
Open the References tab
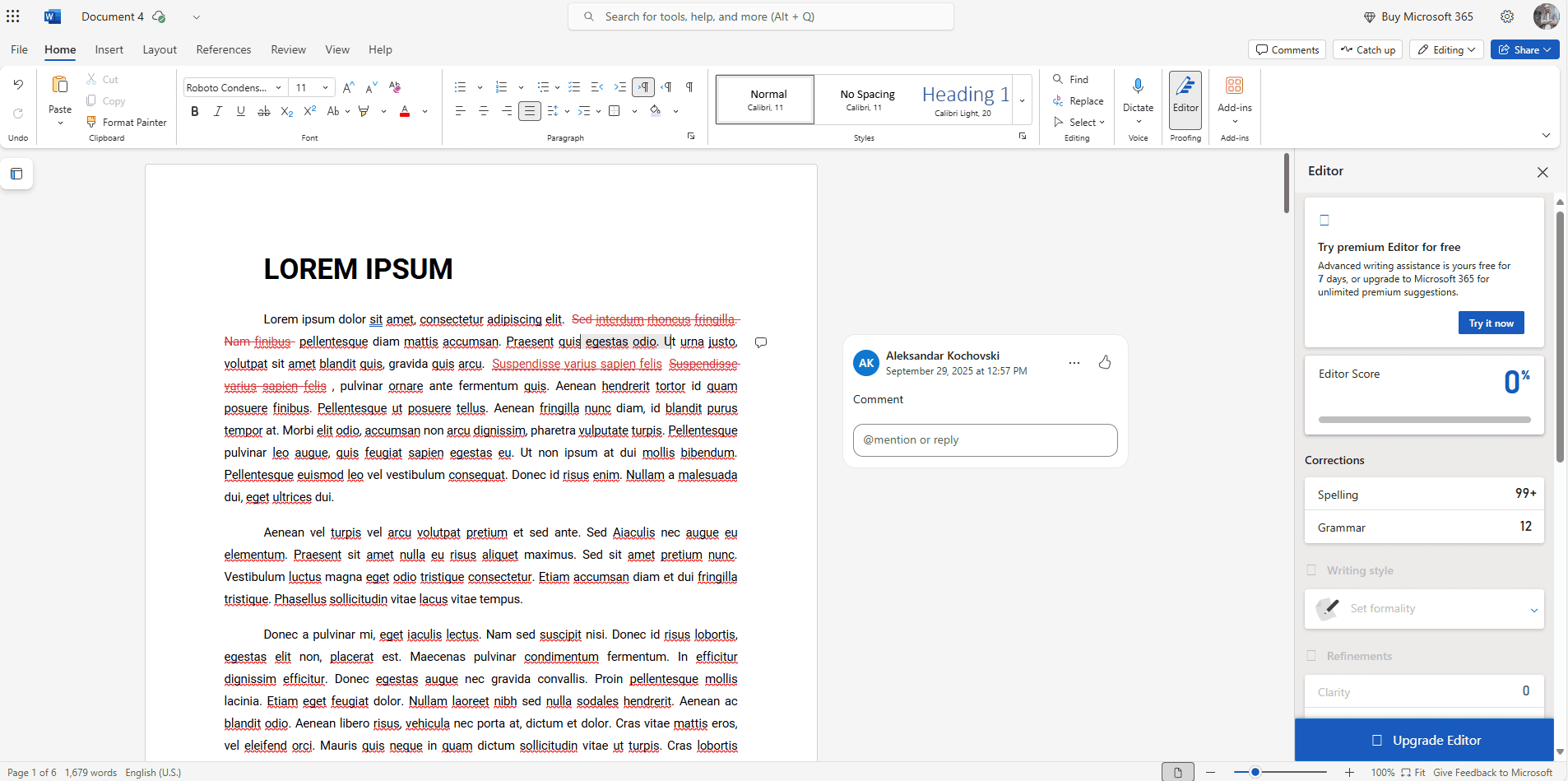click(224, 49)
